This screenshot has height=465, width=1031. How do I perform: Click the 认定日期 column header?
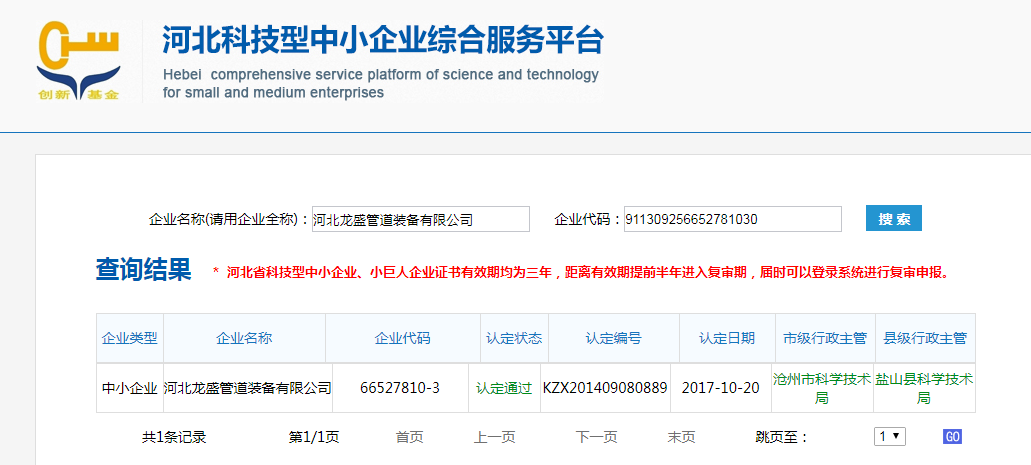727,338
